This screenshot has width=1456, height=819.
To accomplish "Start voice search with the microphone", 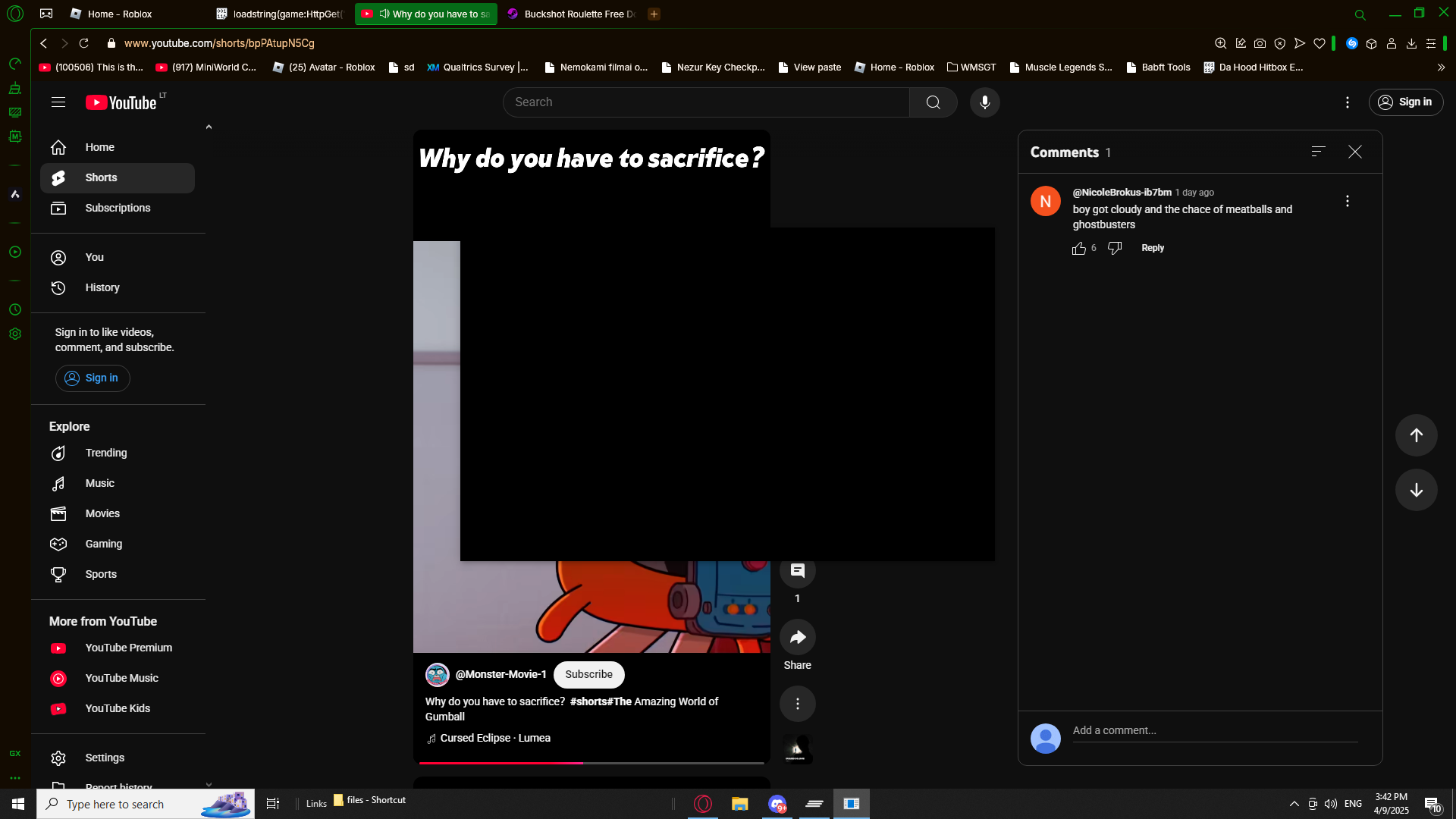I will pos(984,102).
